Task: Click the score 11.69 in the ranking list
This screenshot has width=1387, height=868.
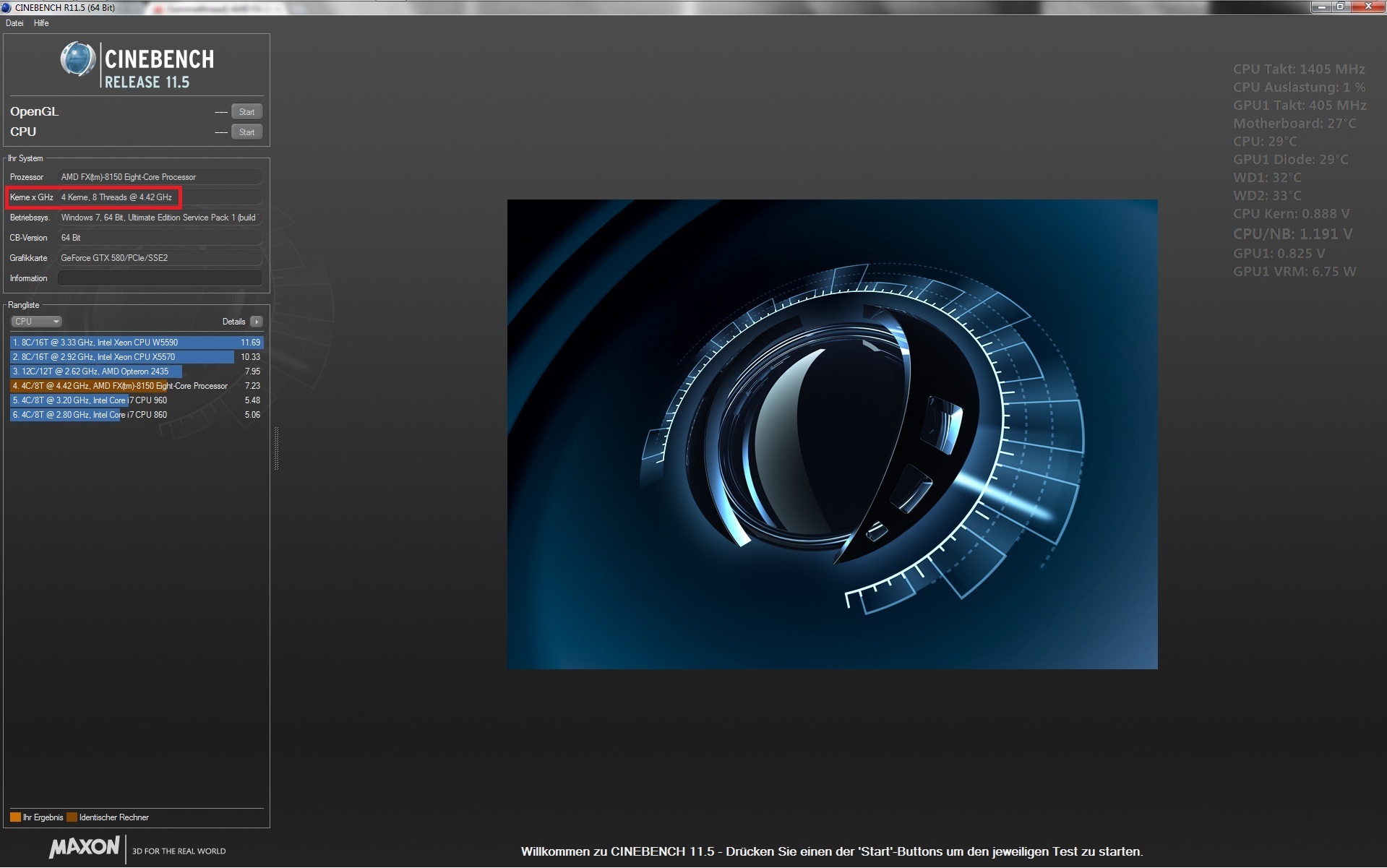Action: 250,343
